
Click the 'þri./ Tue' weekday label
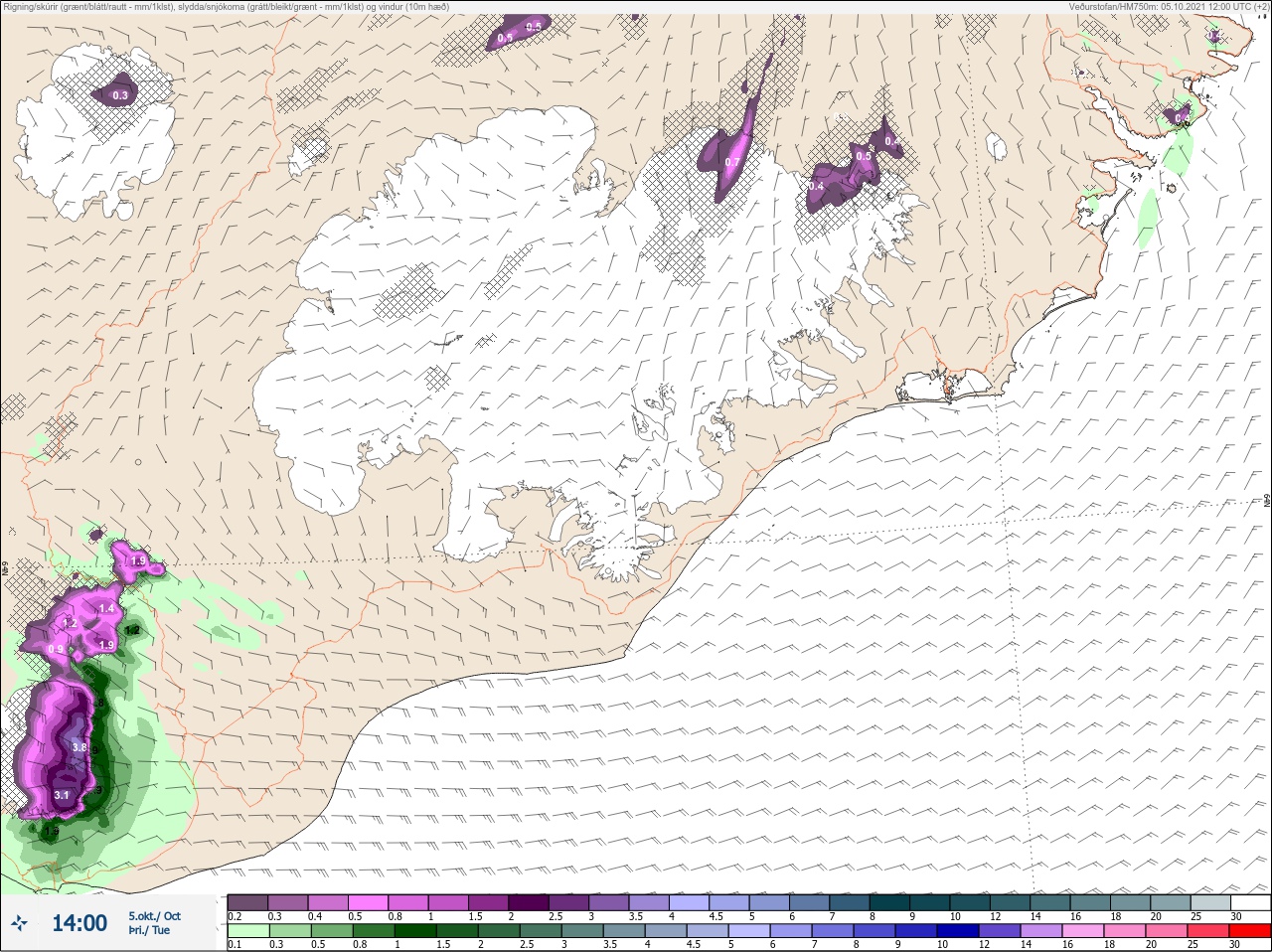149,930
